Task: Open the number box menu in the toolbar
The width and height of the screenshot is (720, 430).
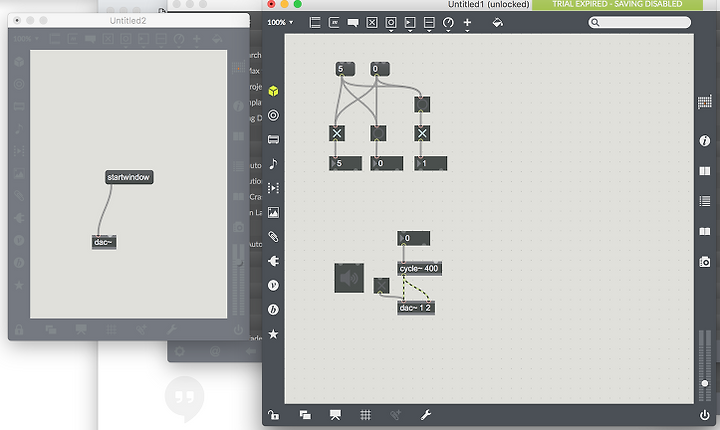Action: [x=410, y=23]
